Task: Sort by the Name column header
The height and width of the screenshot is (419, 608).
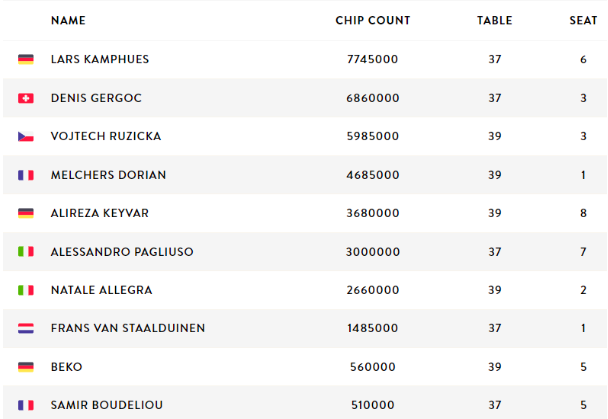Action: pos(68,20)
